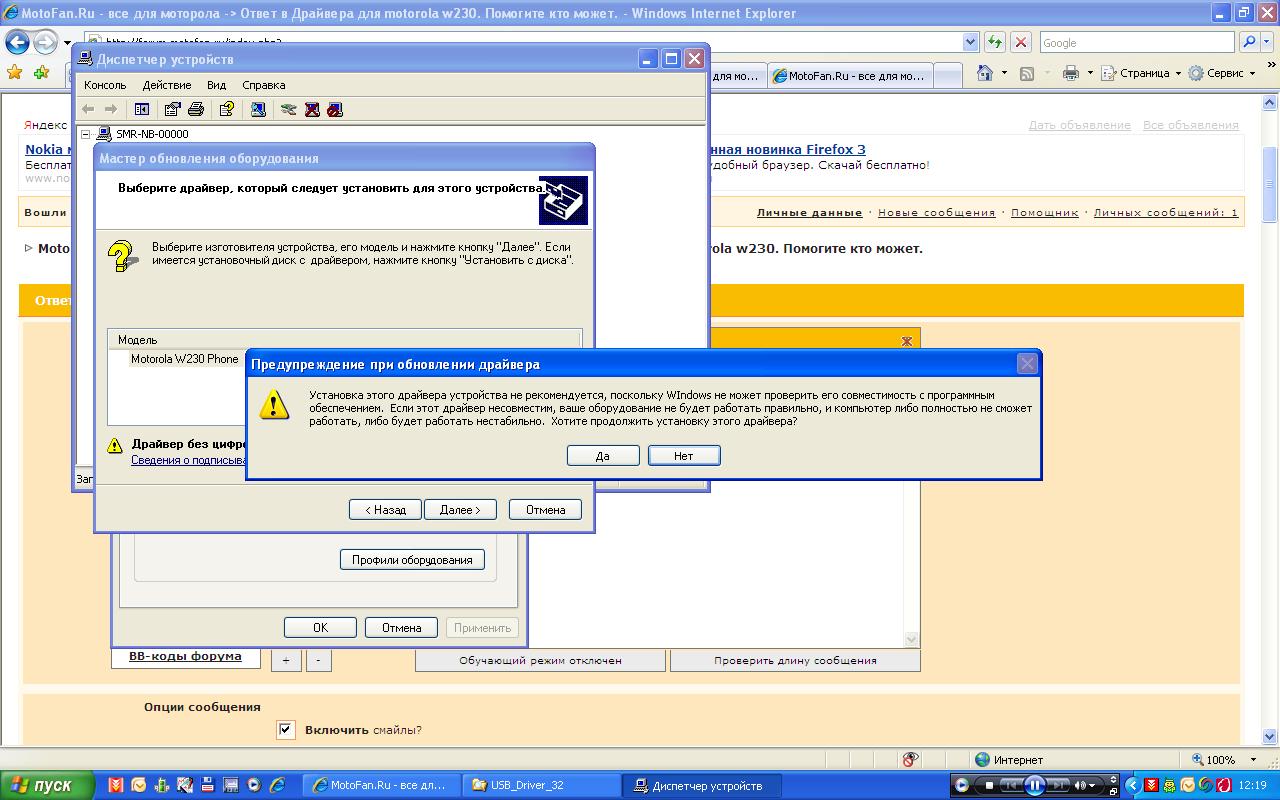The width and height of the screenshot is (1280, 800).
Task: Click IE Back navigation button
Action: click(18, 43)
